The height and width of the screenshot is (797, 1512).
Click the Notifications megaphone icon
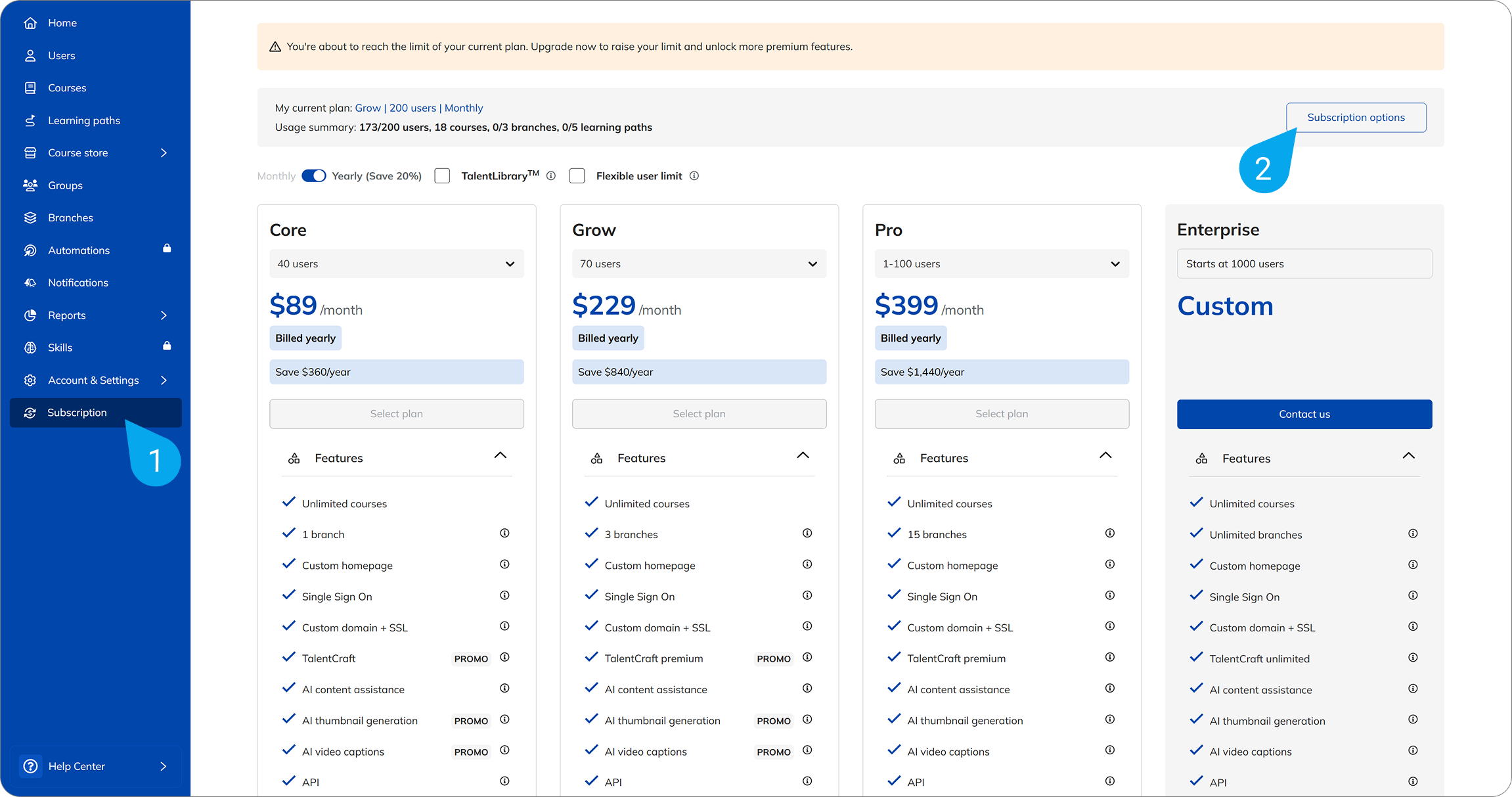pos(30,283)
